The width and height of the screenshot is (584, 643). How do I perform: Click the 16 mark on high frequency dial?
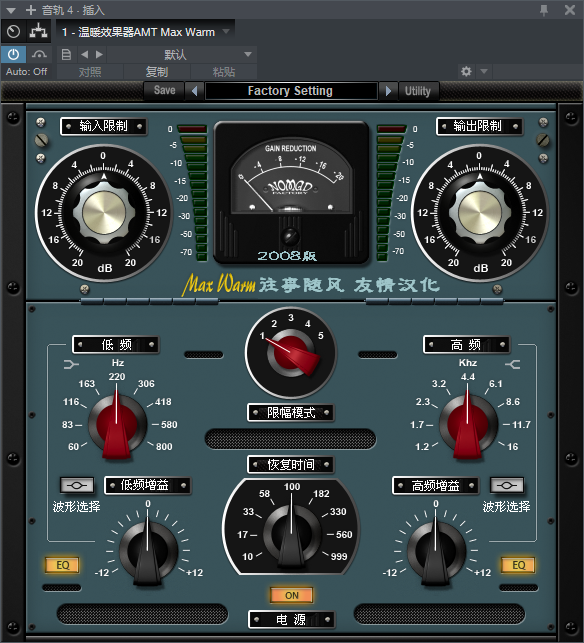(x=513, y=447)
